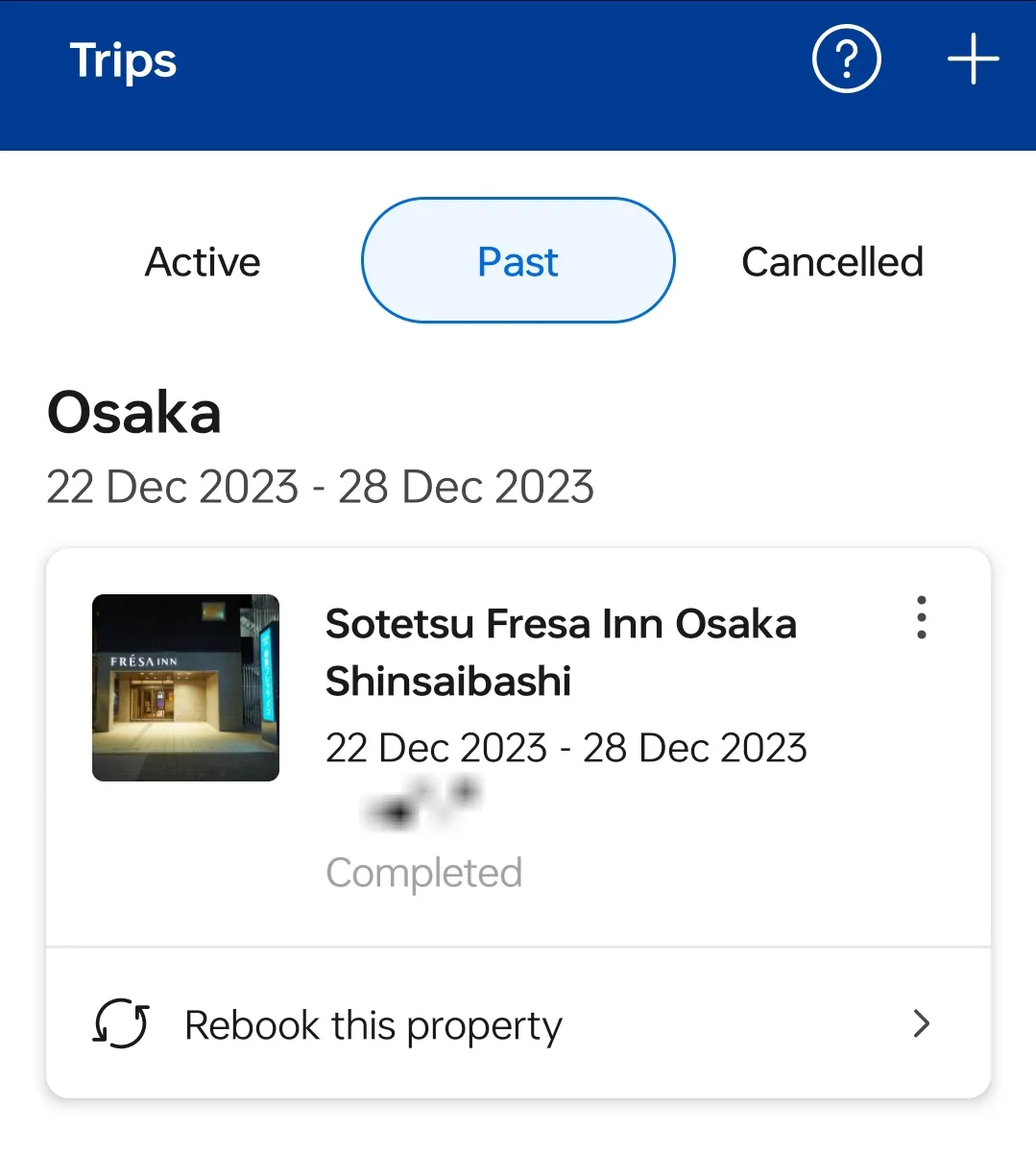Click the circular arrows rebook icon
Image resolution: width=1036 pixels, height=1153 pixels.
(121, 1023)
